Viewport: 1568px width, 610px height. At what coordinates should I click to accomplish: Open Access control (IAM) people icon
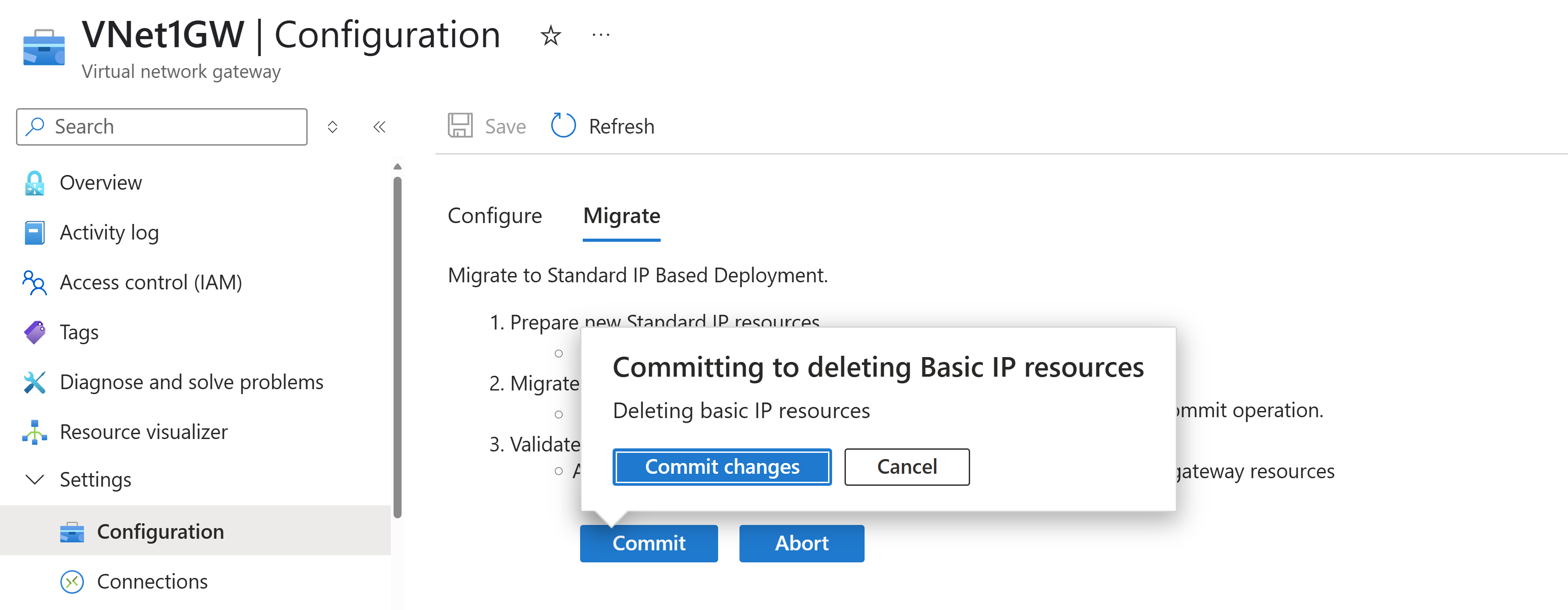(x=35, y=282)
